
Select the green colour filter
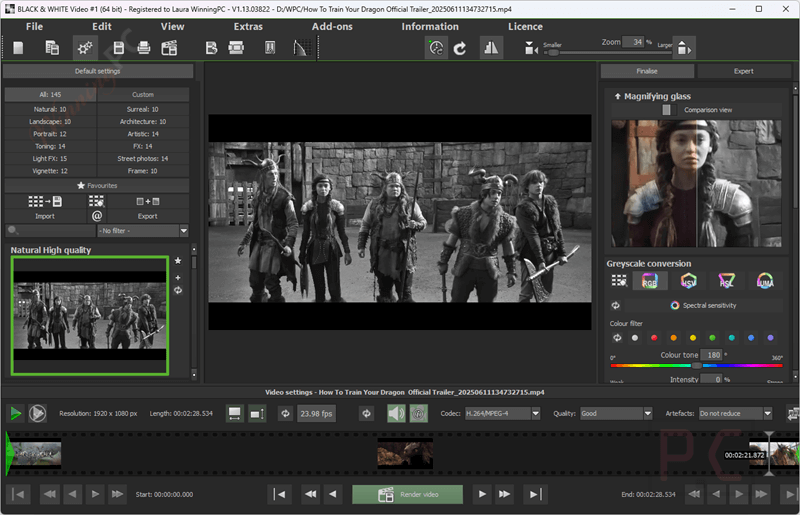[712, 337]
